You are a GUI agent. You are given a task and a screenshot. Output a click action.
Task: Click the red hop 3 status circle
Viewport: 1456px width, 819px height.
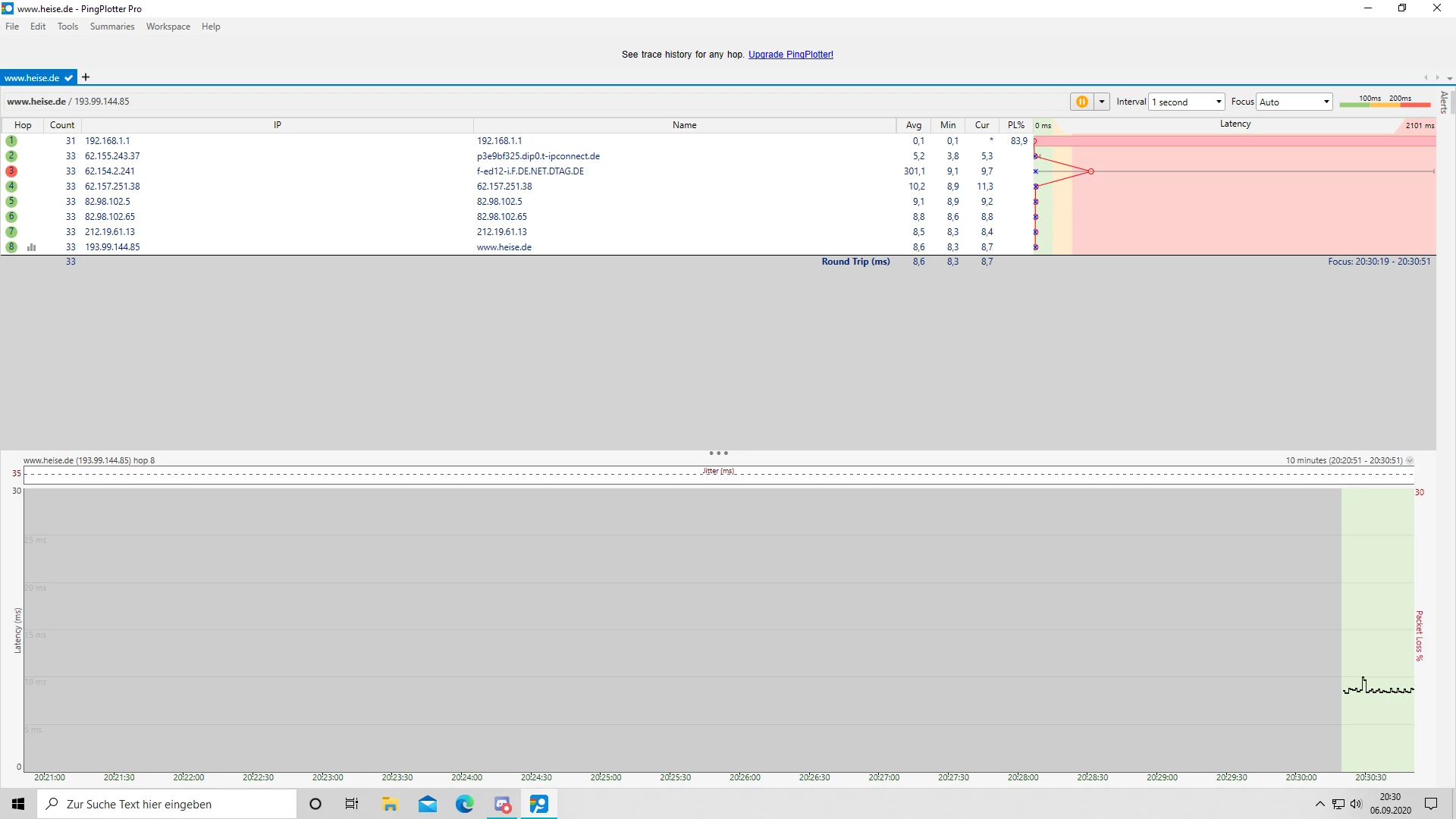point(11,171)
